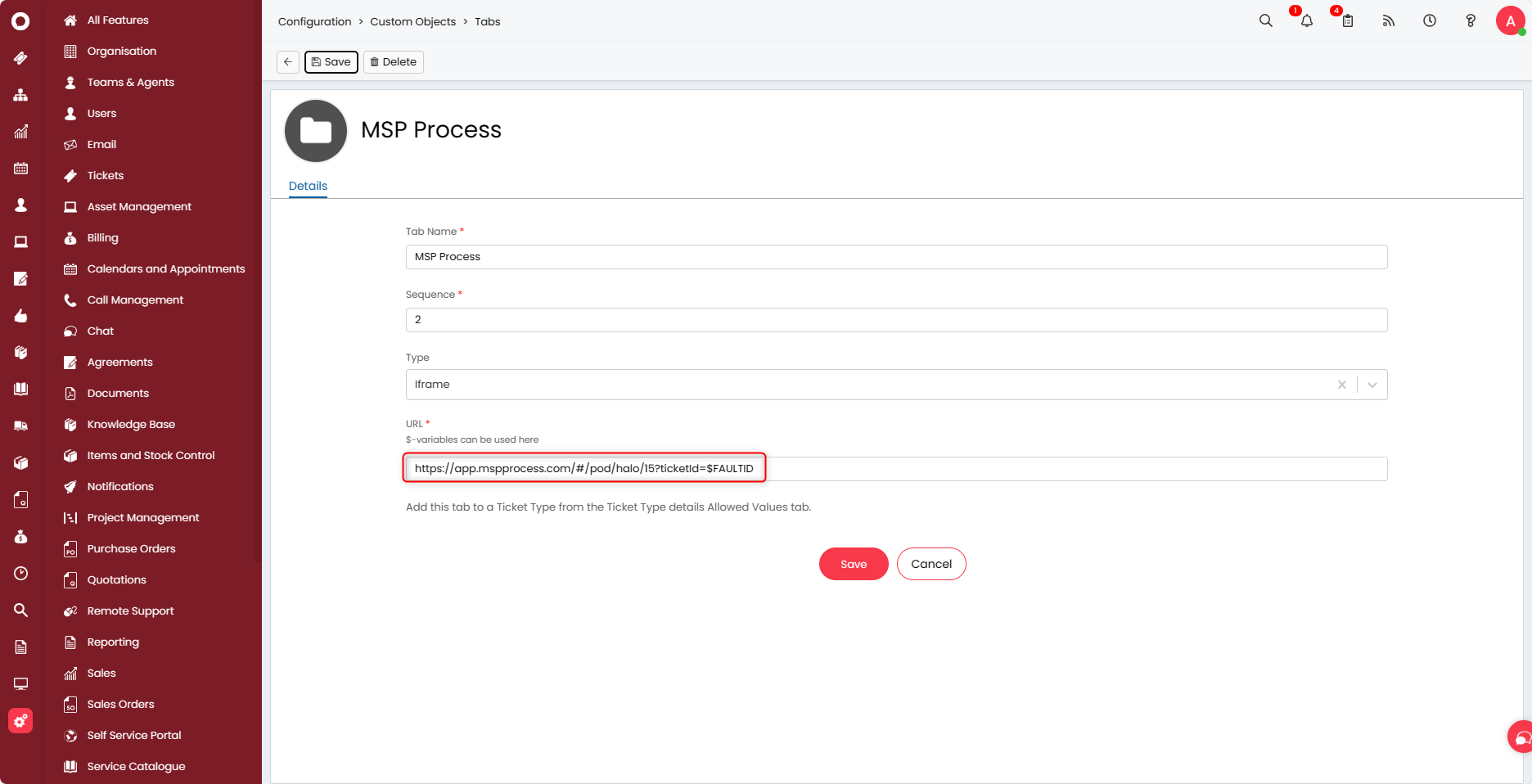
Task: Click the Delete toolbar button
Action: (x=393, y=62)
